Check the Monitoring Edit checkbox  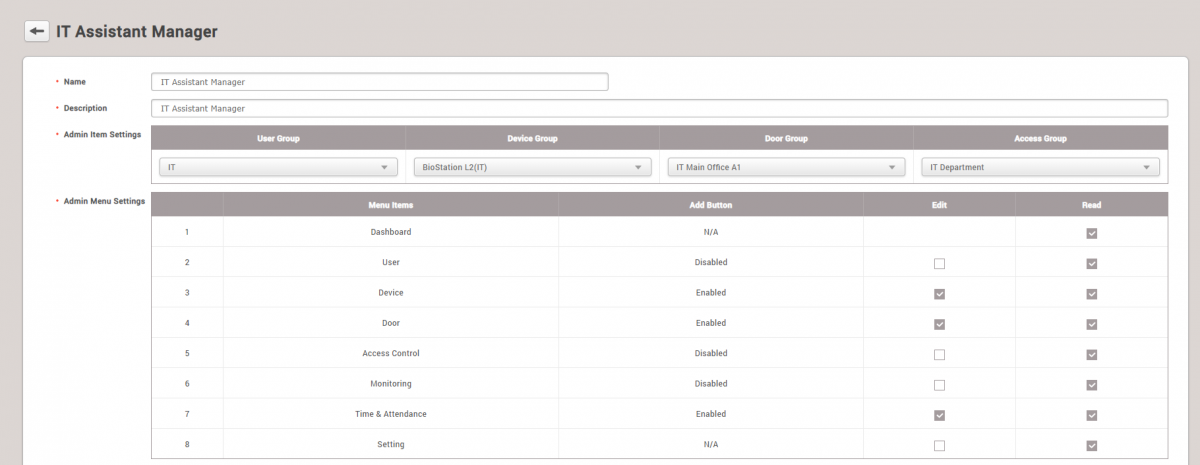pyautogui.click(x=939, y=385)
